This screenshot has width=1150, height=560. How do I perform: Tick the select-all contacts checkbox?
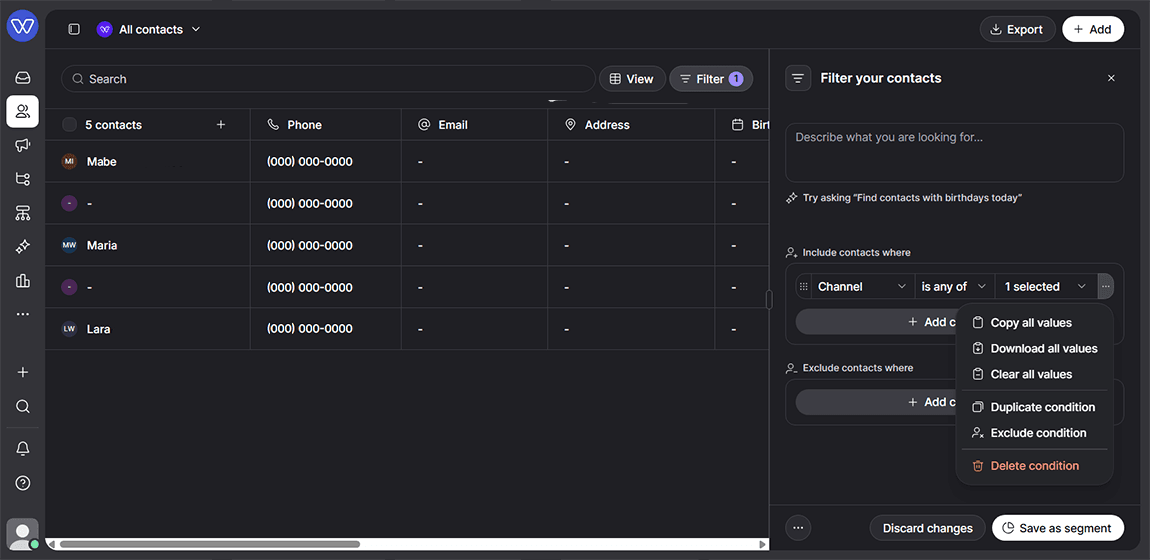click(x=69, y=125)
